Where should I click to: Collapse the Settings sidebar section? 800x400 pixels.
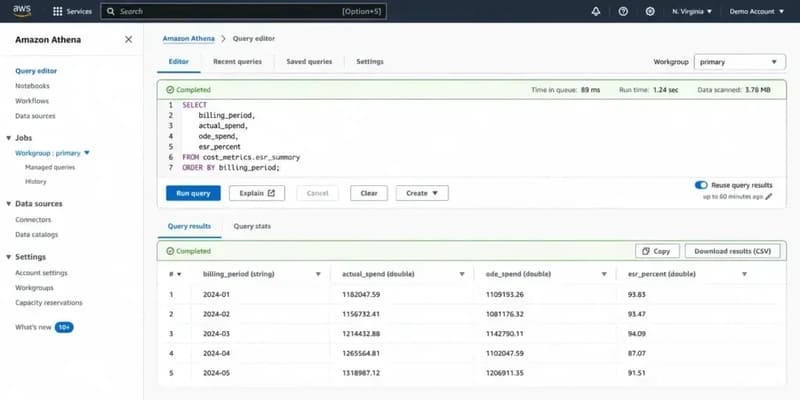click(x=9, y=257)
